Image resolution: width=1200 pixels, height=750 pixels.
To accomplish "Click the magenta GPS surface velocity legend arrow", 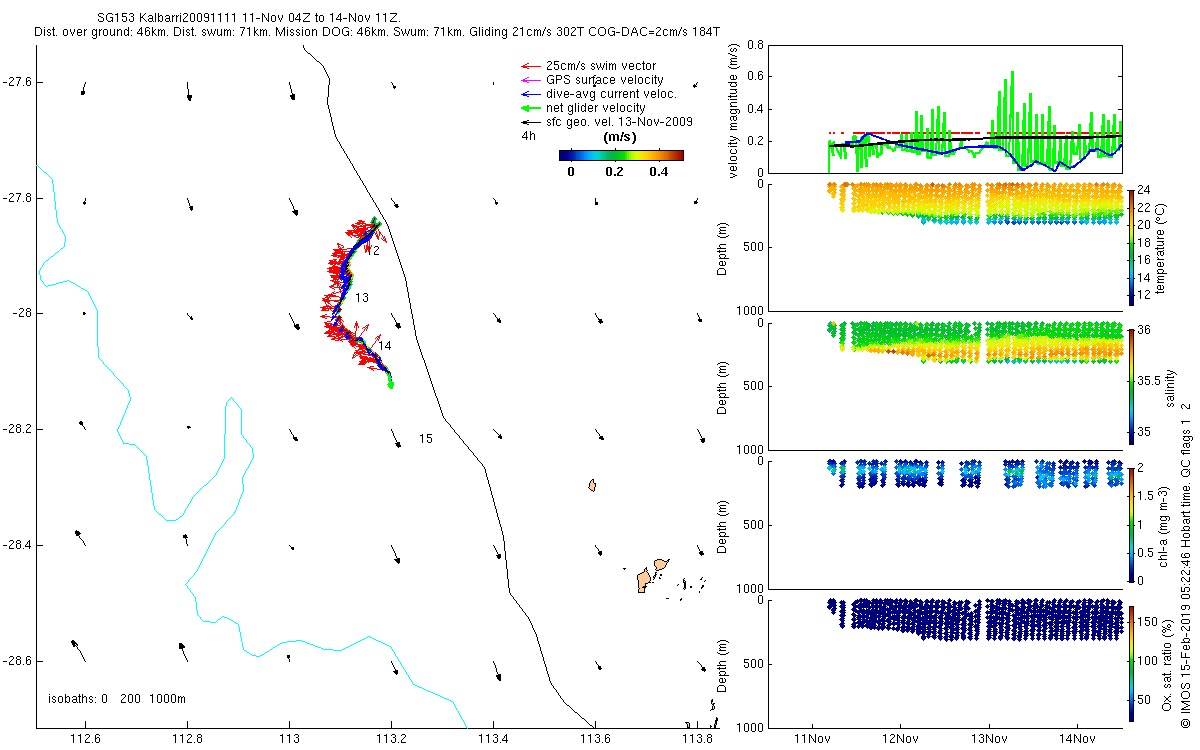I will click(x=530, y=80).
